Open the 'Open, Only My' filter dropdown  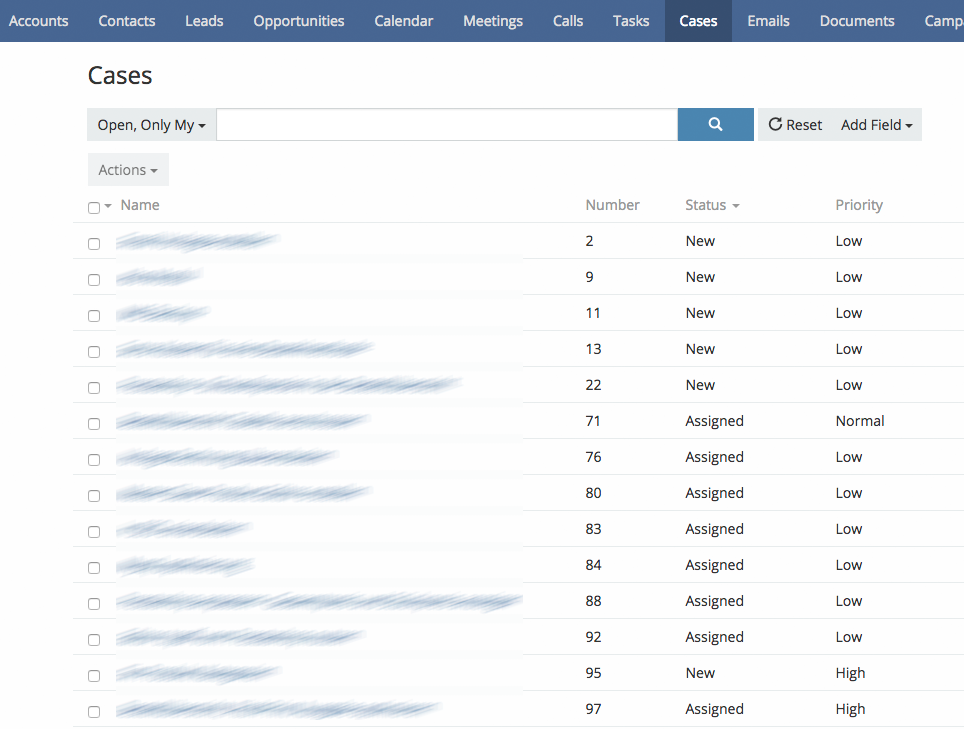tap(150, 124)
